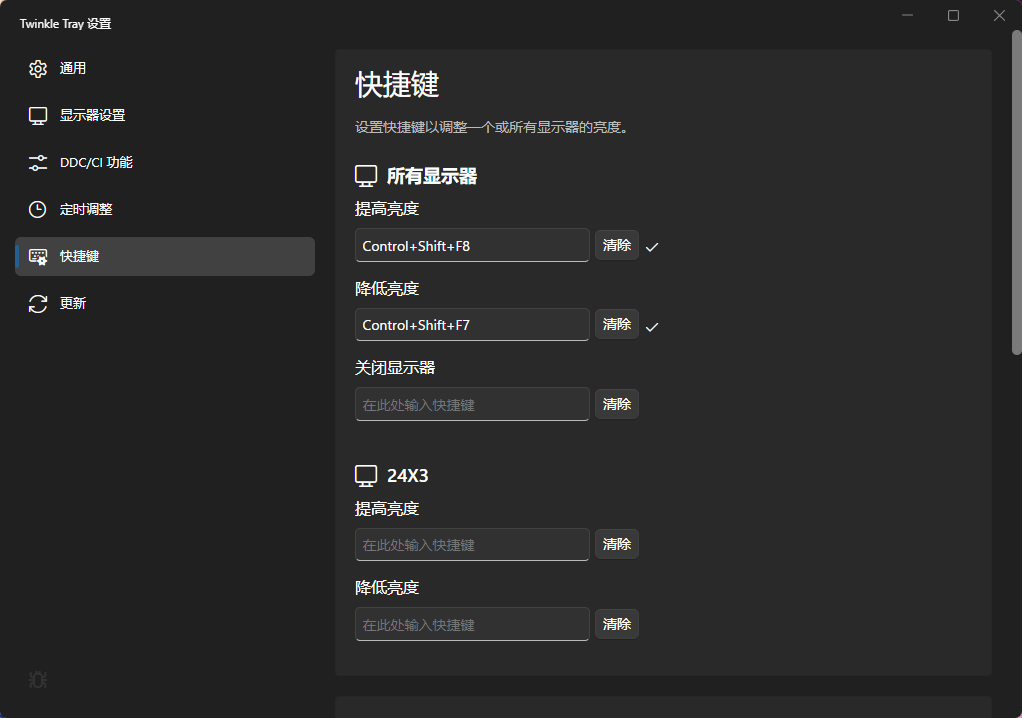Click the clock icon for 定时调整
The height and width of the screenshot is (718, 1022).
click(x=38, y=209)
